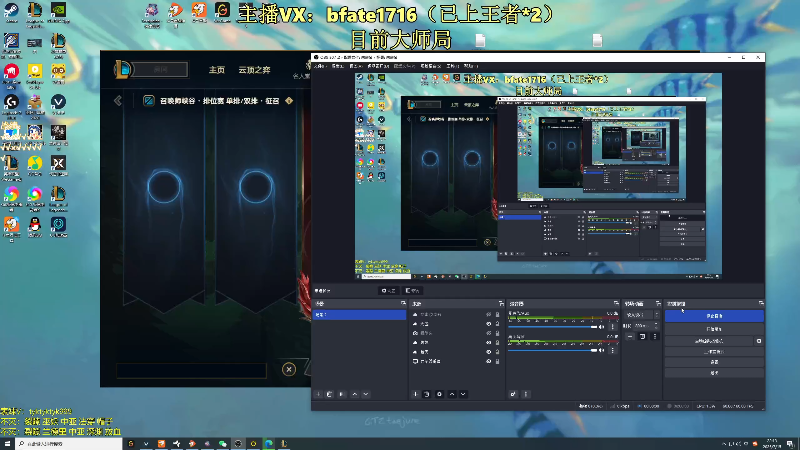The height and width of the screenshot is (450, 800).
Task: Adjust transition duration spinner arrows
Action: [657, 326]
